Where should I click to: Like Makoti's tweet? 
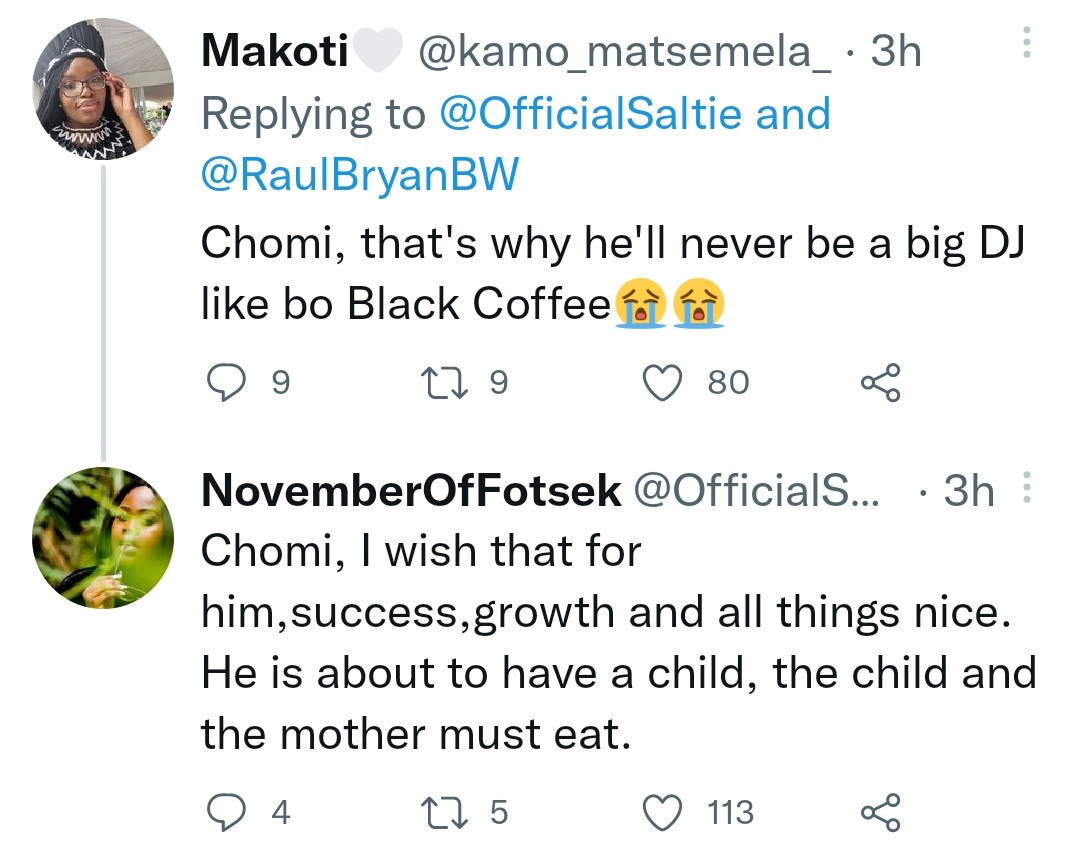coord(663,382)
